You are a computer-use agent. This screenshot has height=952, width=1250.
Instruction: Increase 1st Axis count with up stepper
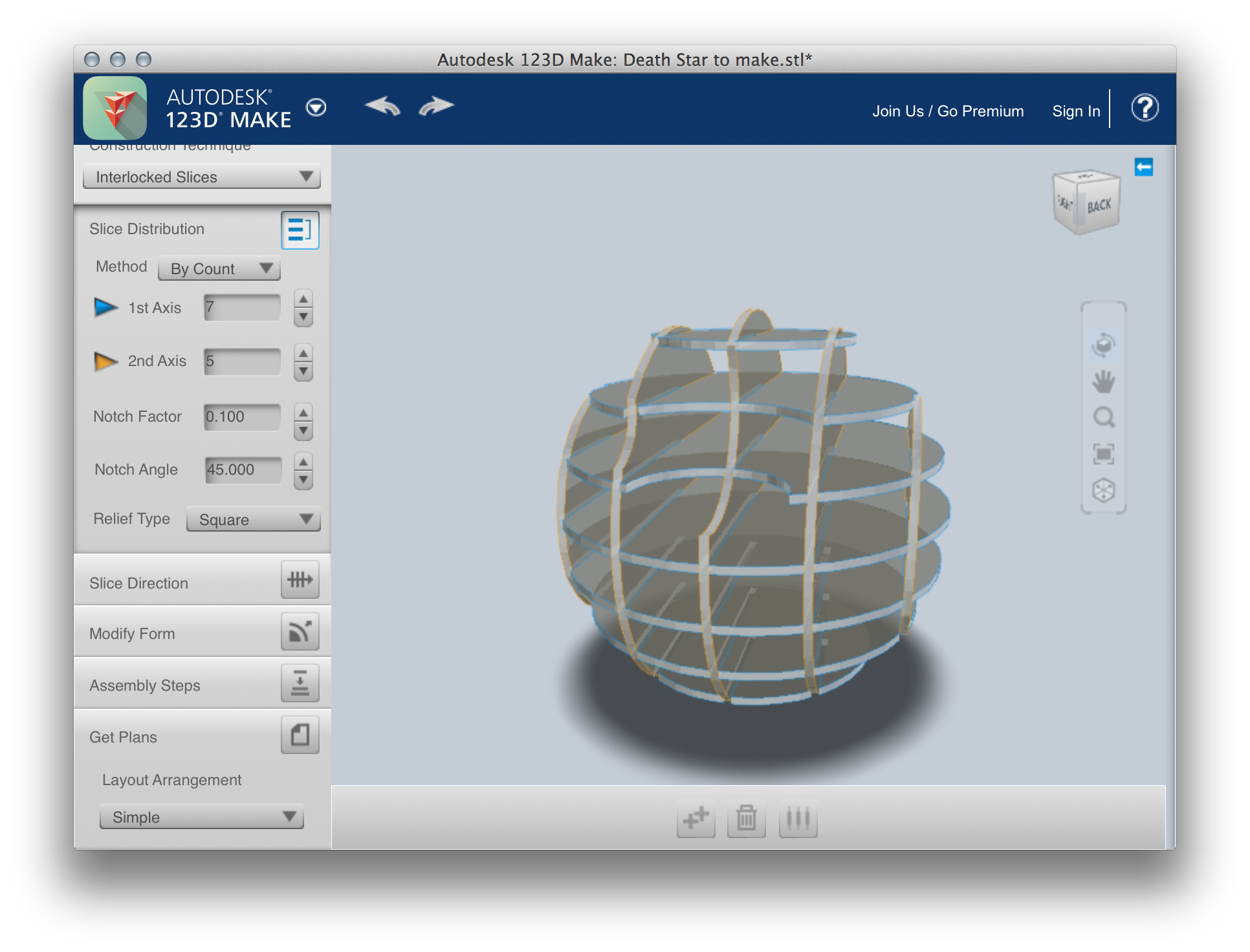303,299
